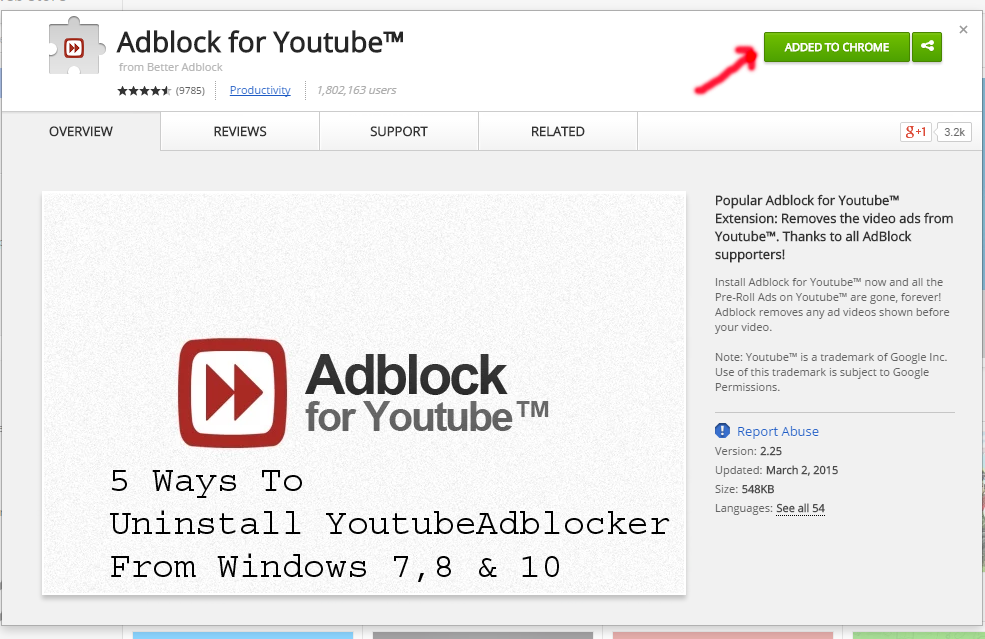Click the Added to Chrome button

tap(836, 47)
